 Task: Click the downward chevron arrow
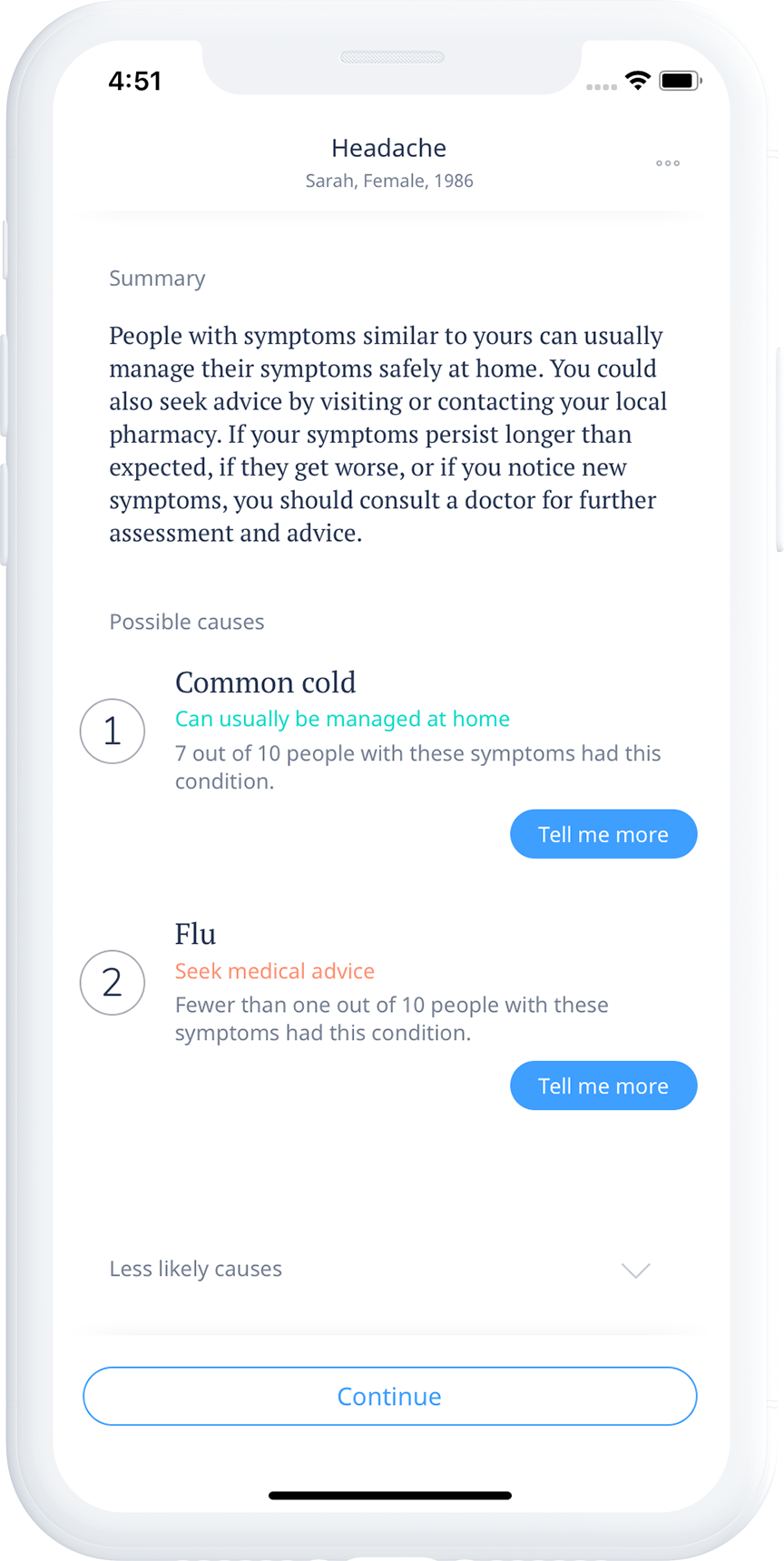[635, 1271]
